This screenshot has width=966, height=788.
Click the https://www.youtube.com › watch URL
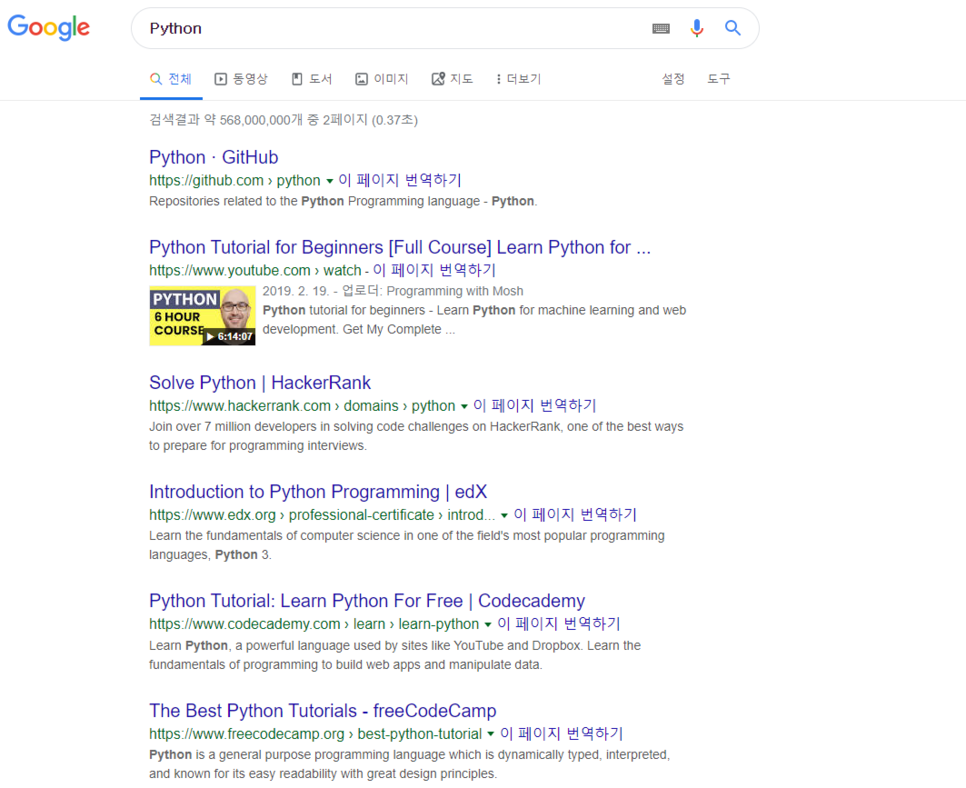(x=255, y=270)
